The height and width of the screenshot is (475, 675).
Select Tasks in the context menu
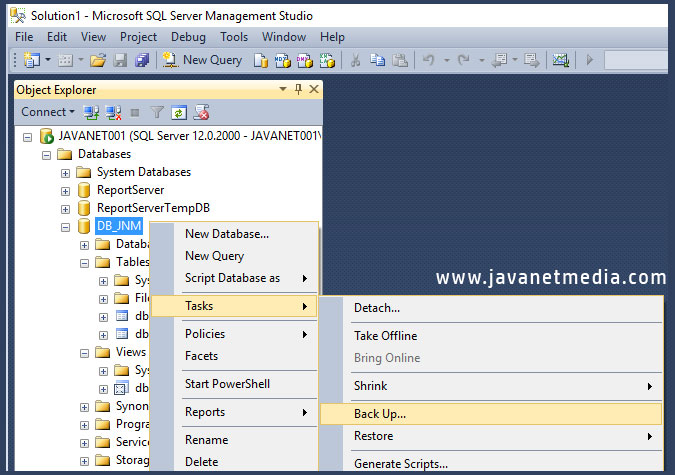click(235, 306)
